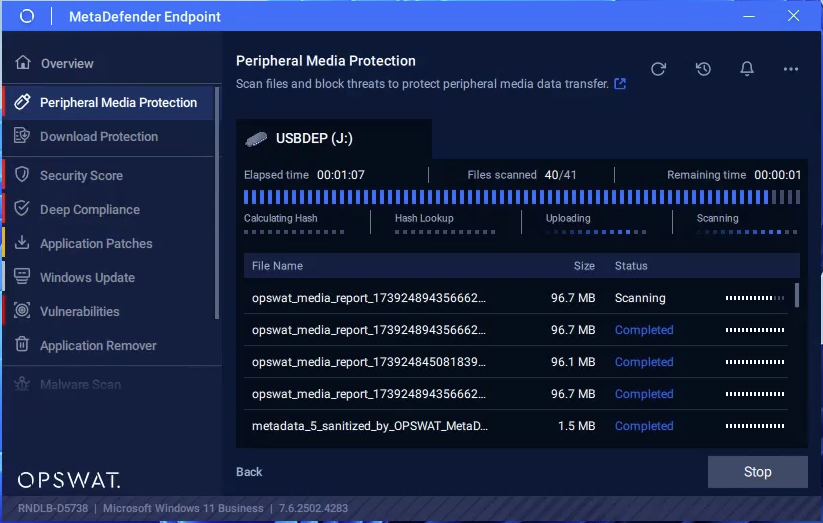Screen dimensions: 823x523
Task: Click Microsoft Windows 11 Business status text
Action: [x=183, y=508]
